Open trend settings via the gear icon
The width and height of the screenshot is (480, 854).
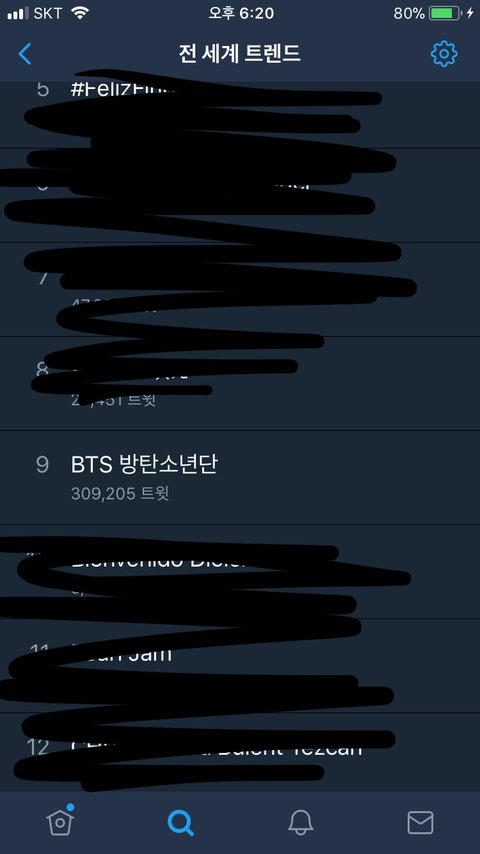pos(444,54)
